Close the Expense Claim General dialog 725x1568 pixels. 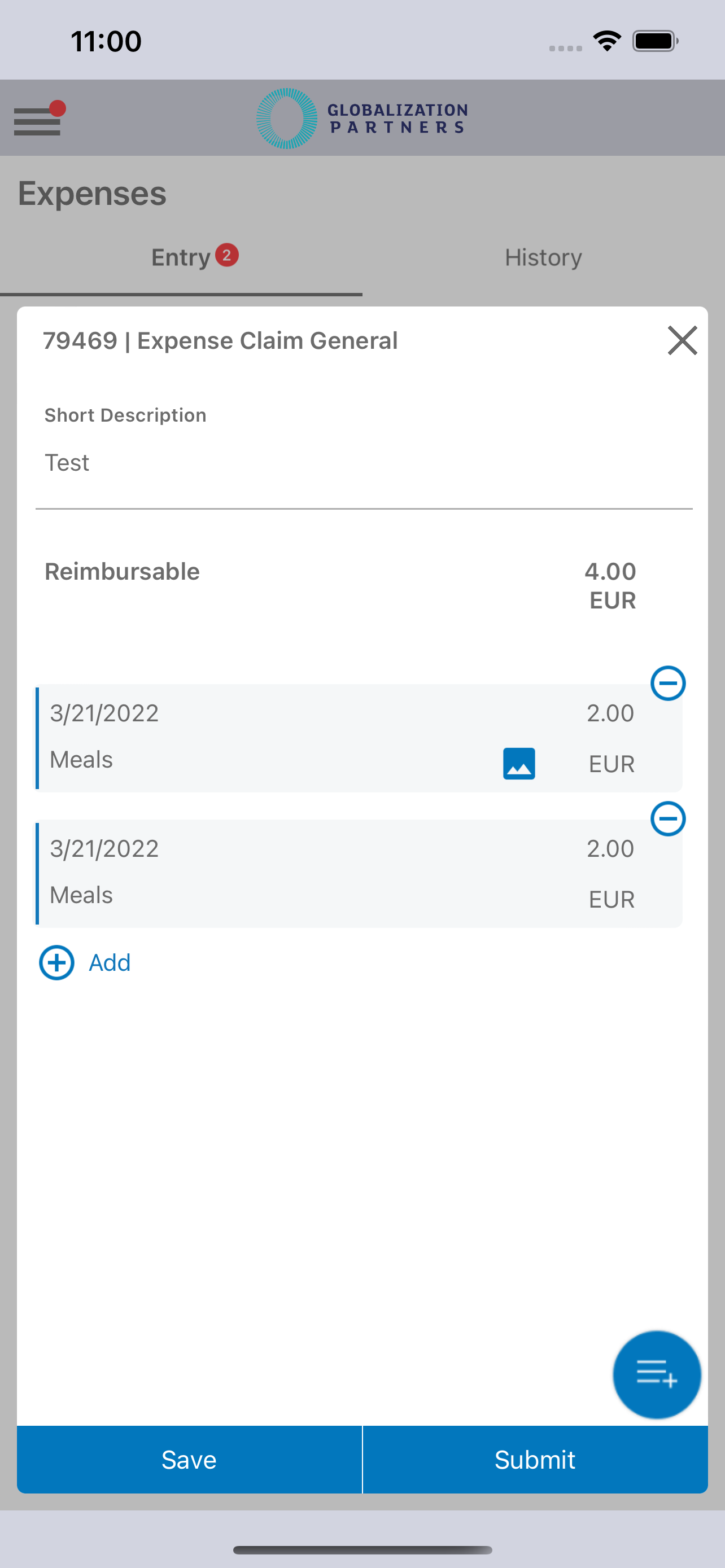(x=682, y=340)
